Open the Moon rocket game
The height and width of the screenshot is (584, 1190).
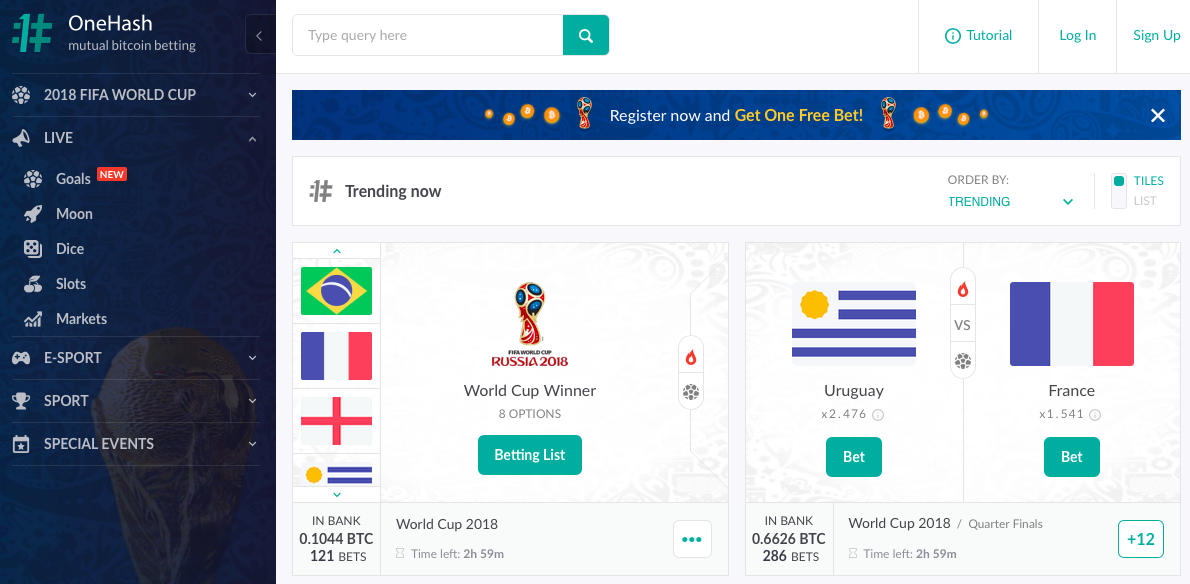74,214
